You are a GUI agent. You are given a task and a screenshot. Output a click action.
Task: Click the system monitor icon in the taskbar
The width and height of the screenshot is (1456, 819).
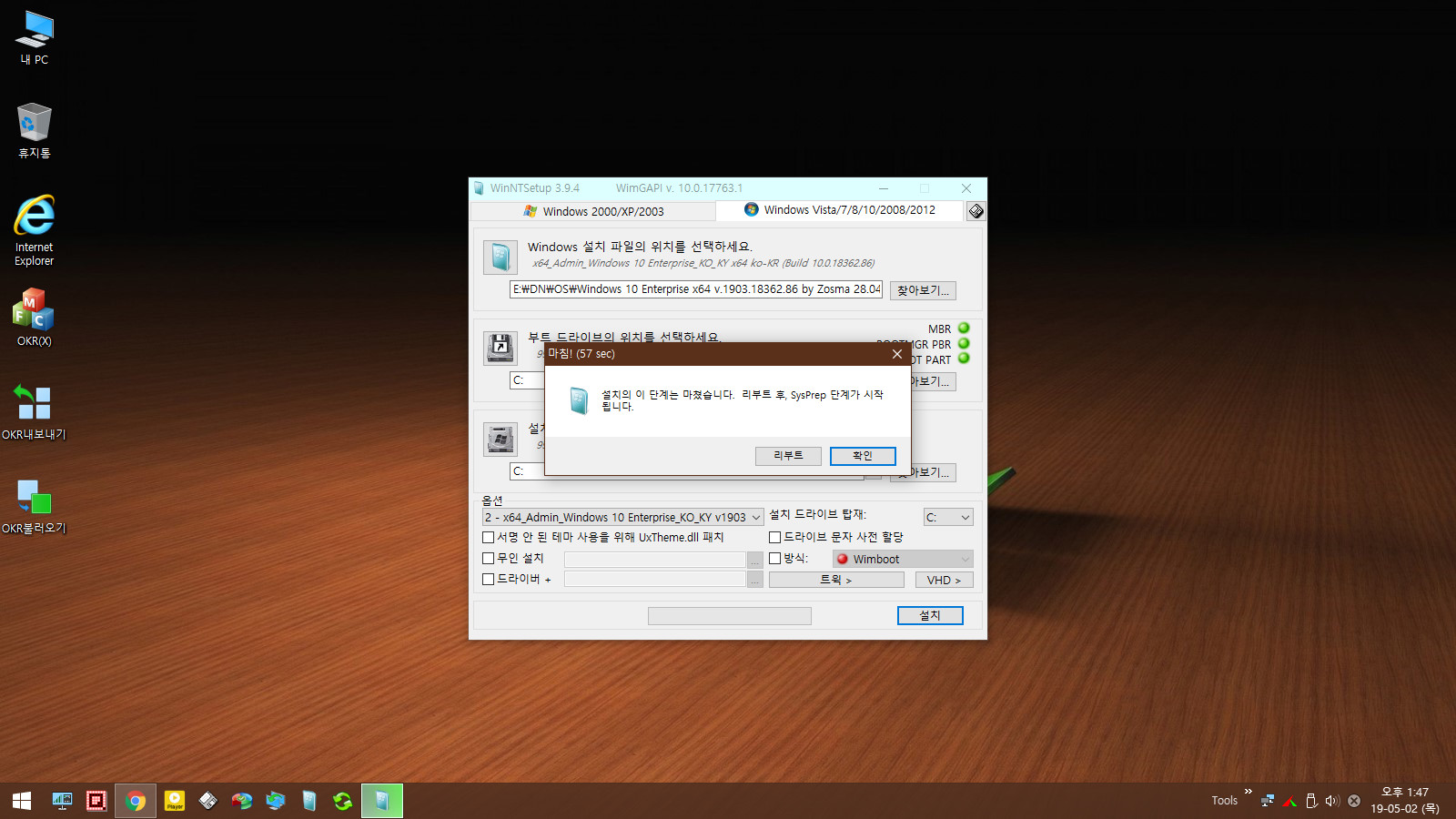click(62, 801)
